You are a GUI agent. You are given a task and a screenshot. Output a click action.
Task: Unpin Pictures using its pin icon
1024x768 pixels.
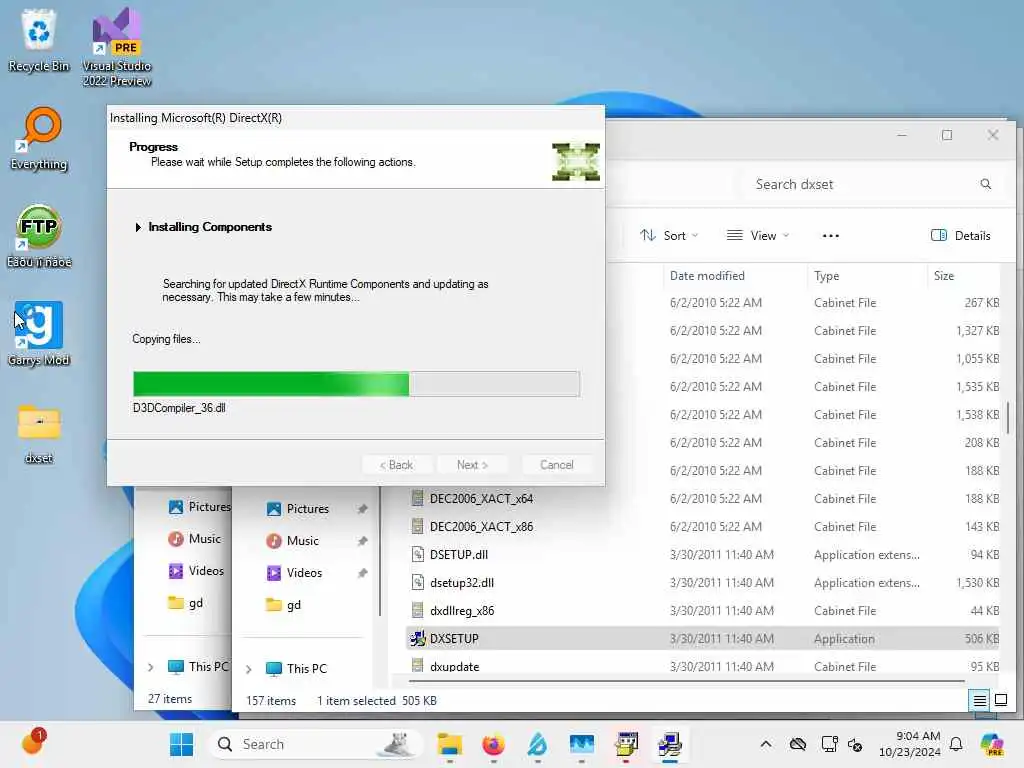pyautogui.click(x=362, y=509)
